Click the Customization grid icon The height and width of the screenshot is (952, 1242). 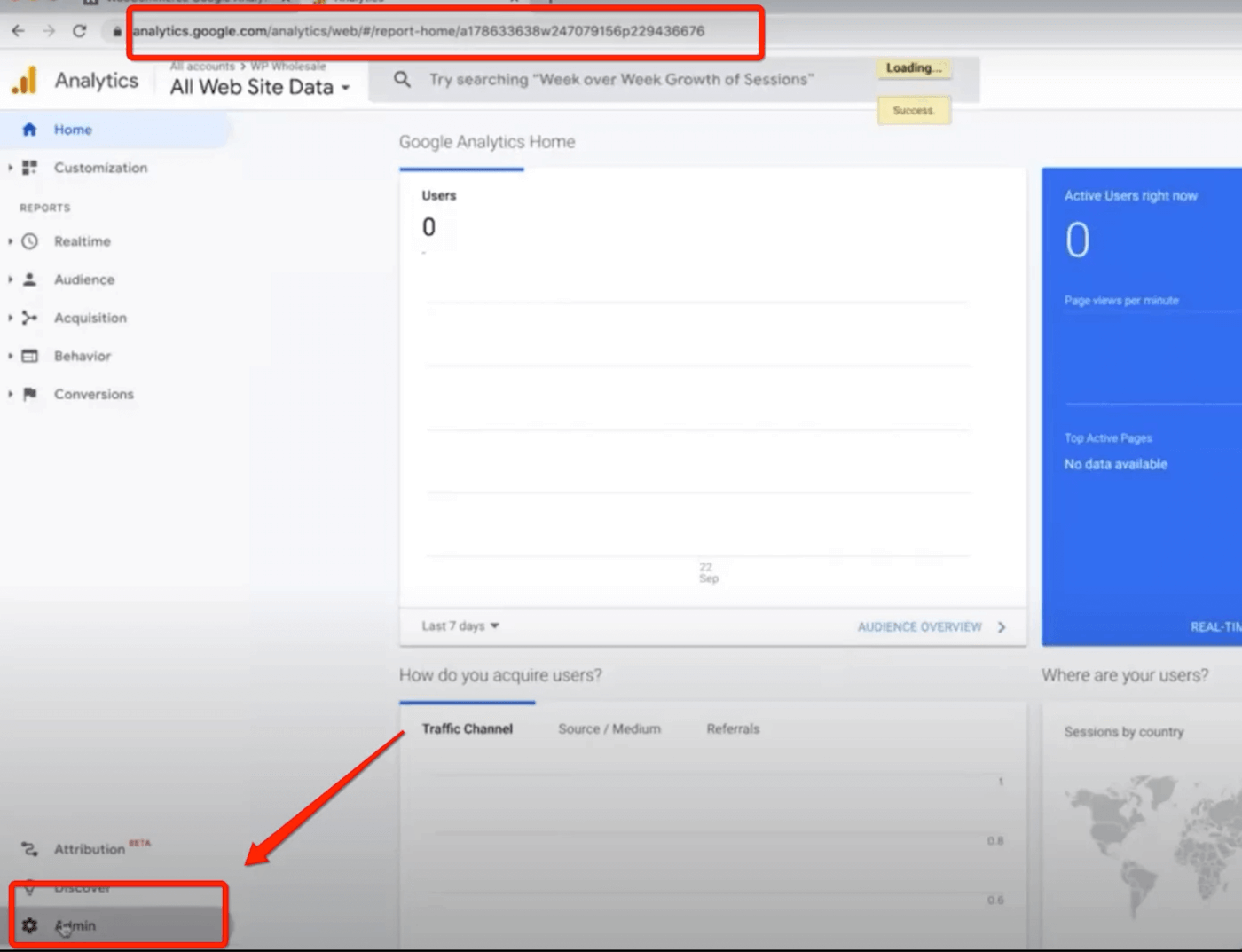[29, 168]
